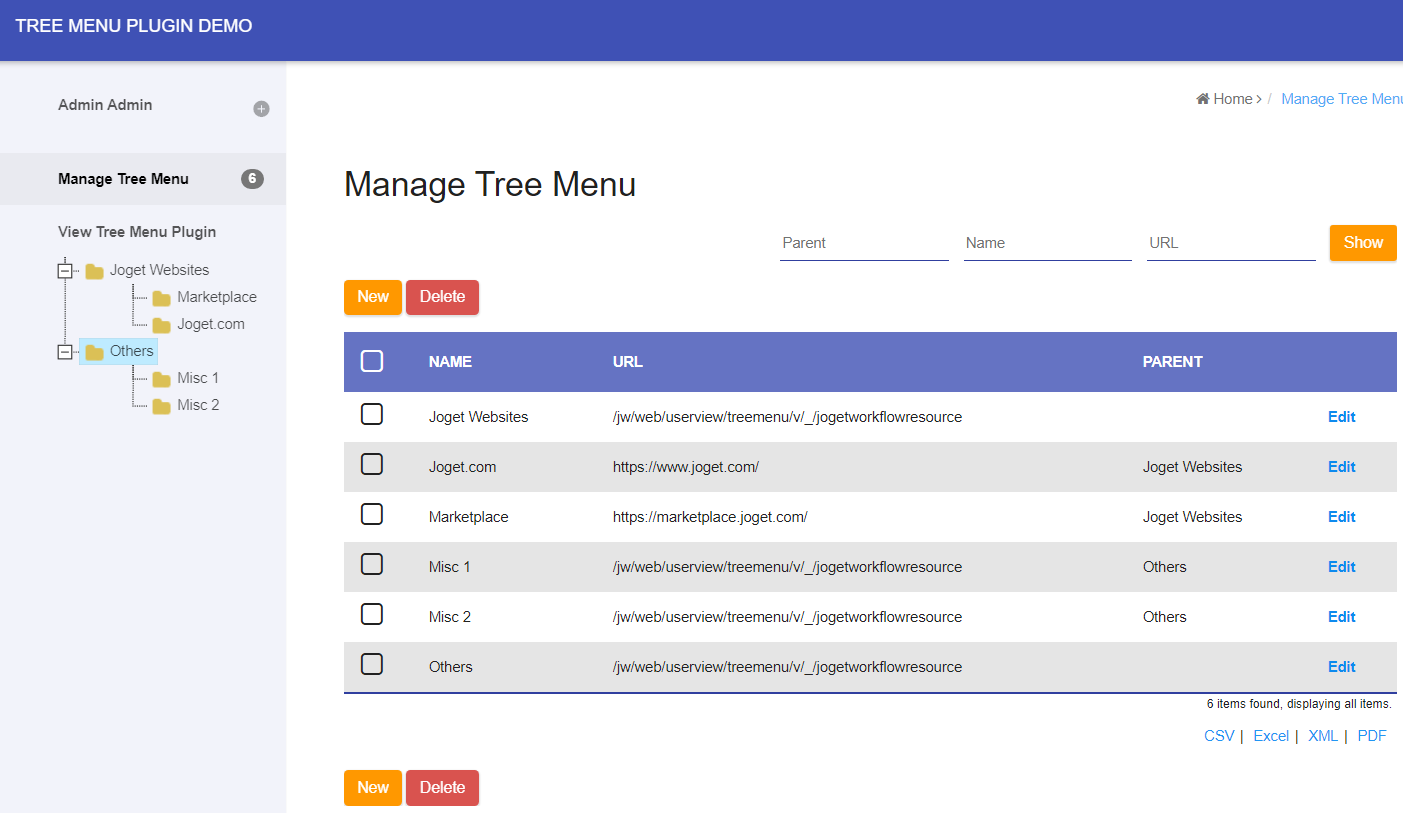Click the bottom New button
This screenshot has height=813, width=1403.
tap(373, 788)
